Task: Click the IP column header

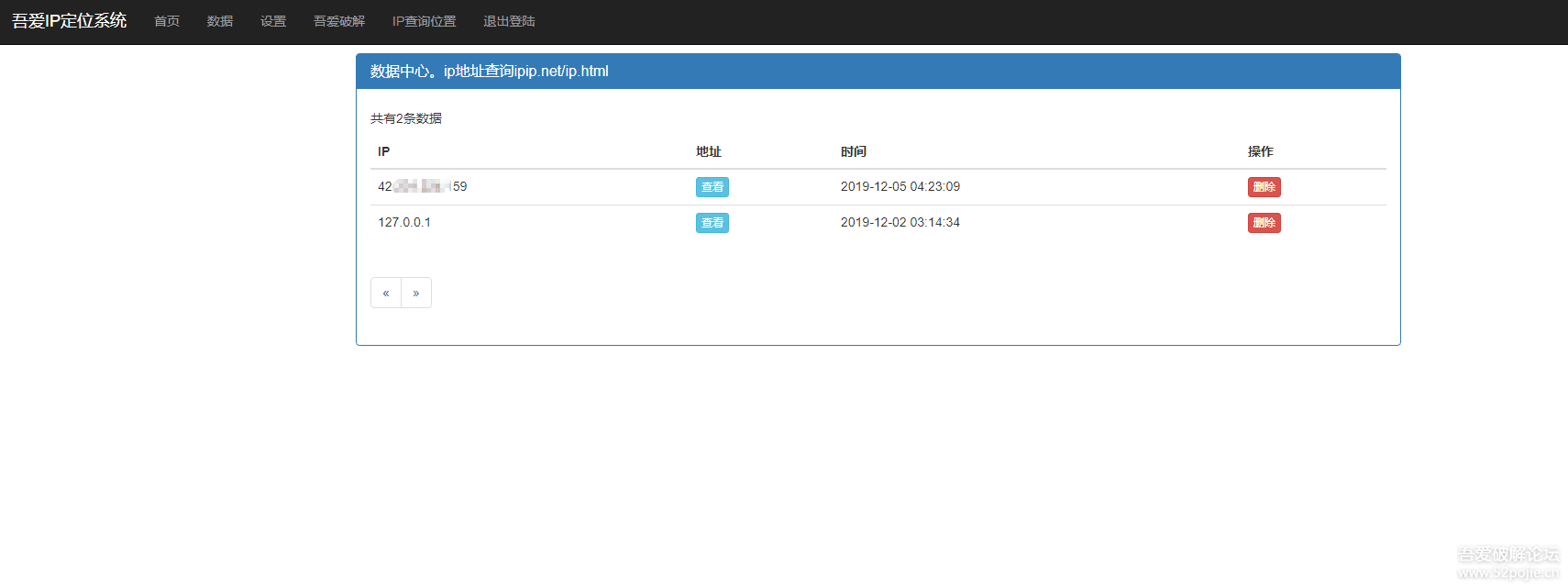Action: point(383,151)
